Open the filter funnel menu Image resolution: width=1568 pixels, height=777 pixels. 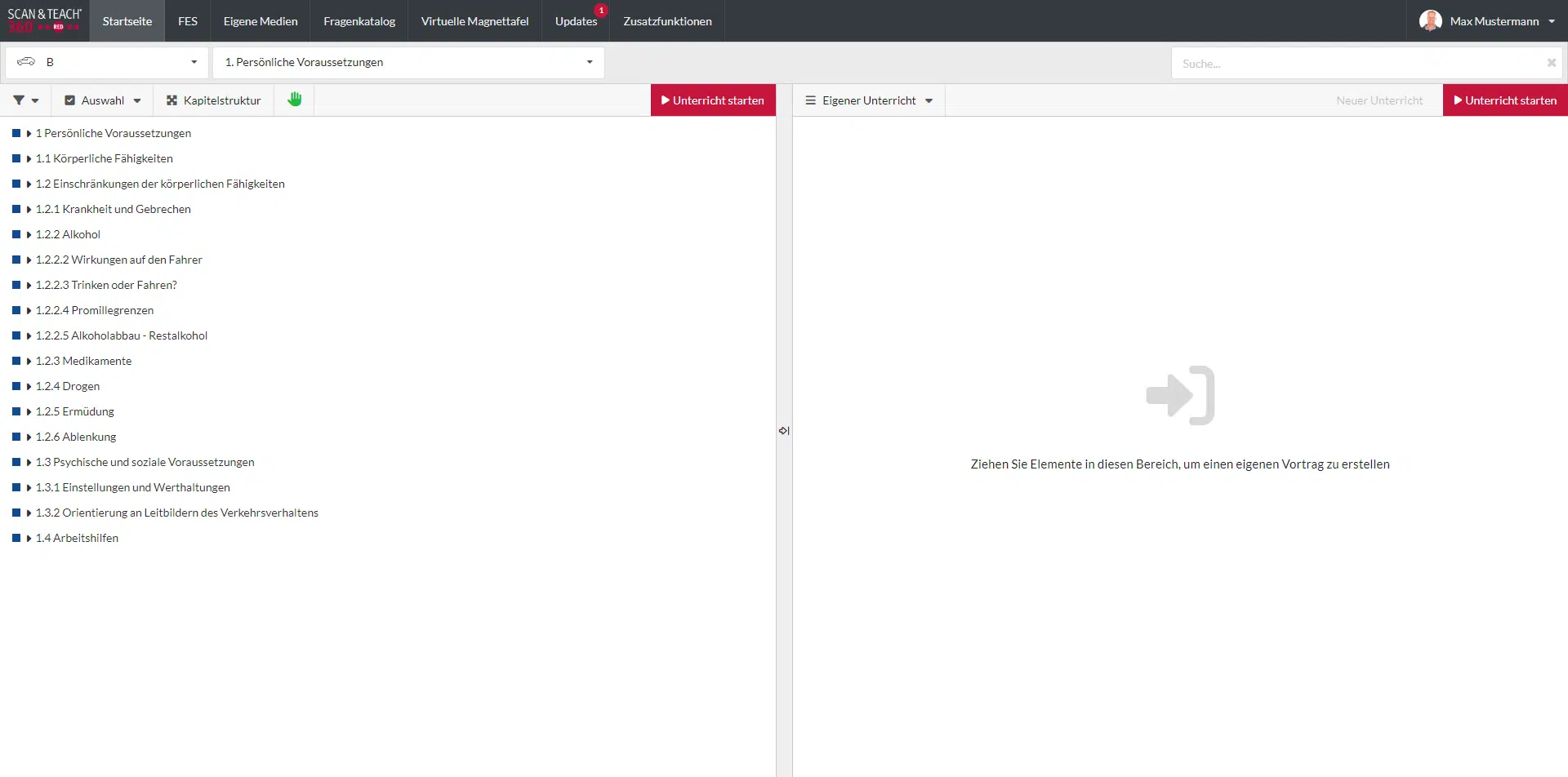(25, 100)
